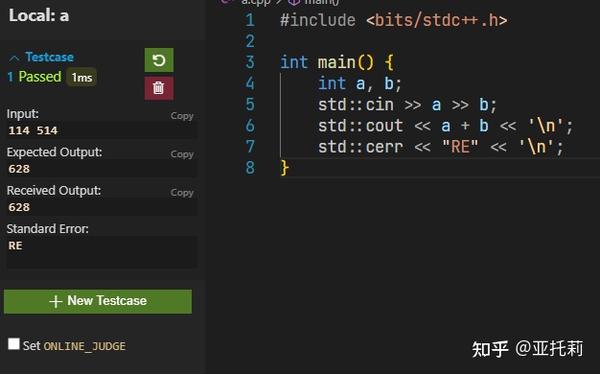Click line number 6 in the gutter
This screenshot has height=374, width=600.
pos(250,126)
